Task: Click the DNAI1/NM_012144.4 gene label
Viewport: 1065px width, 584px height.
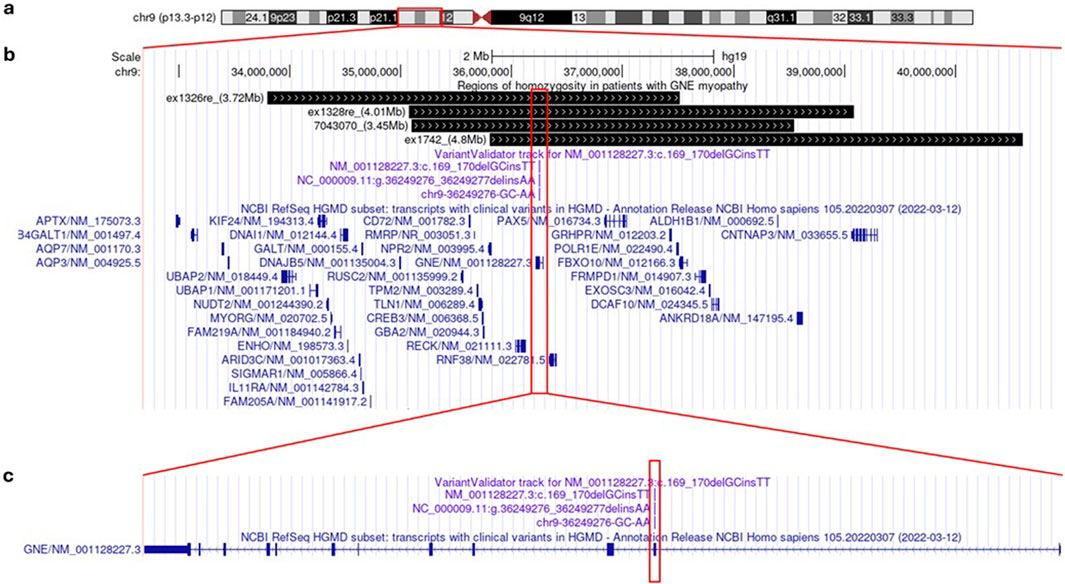Action: click(283, 235)
